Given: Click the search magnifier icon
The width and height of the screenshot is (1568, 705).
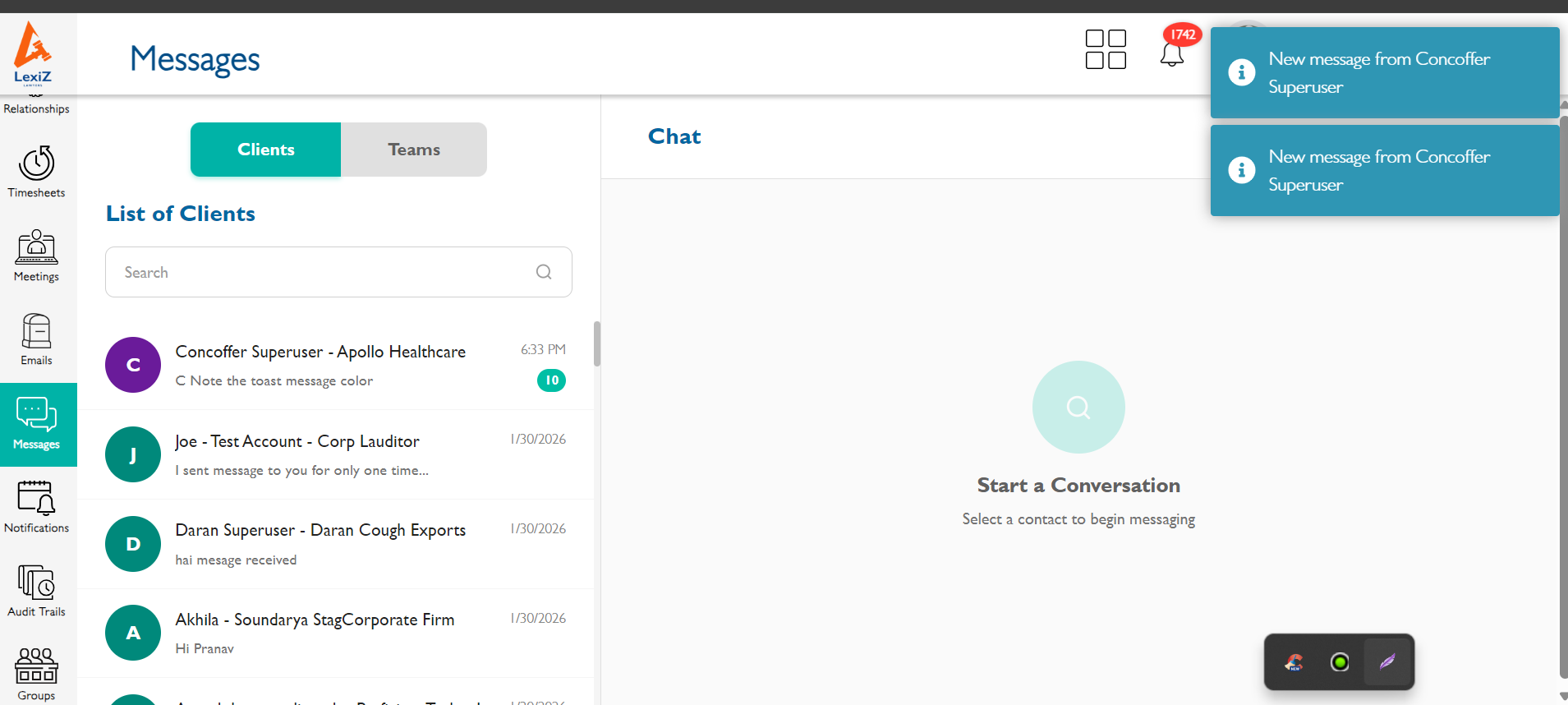Looking at the screenshot, I should click(x=544, y=272).
